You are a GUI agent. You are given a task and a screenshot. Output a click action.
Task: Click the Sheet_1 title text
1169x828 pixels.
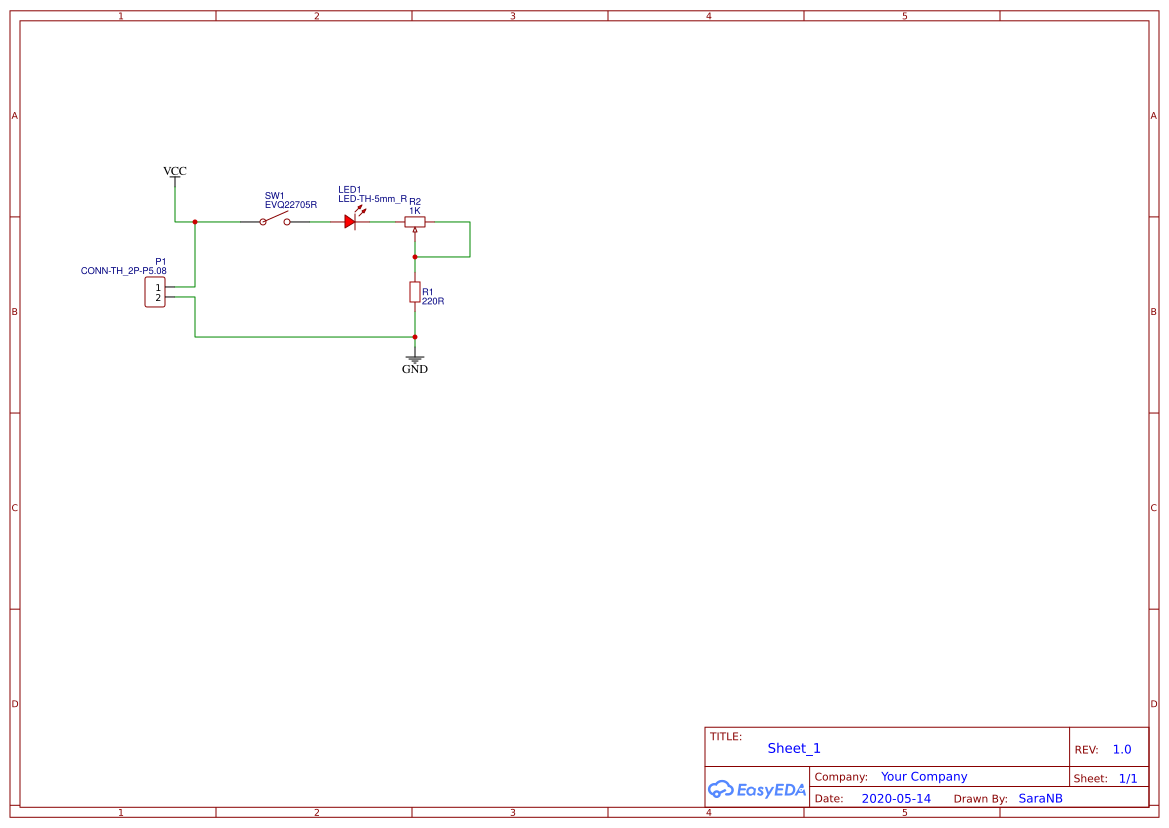click(794, 748)
